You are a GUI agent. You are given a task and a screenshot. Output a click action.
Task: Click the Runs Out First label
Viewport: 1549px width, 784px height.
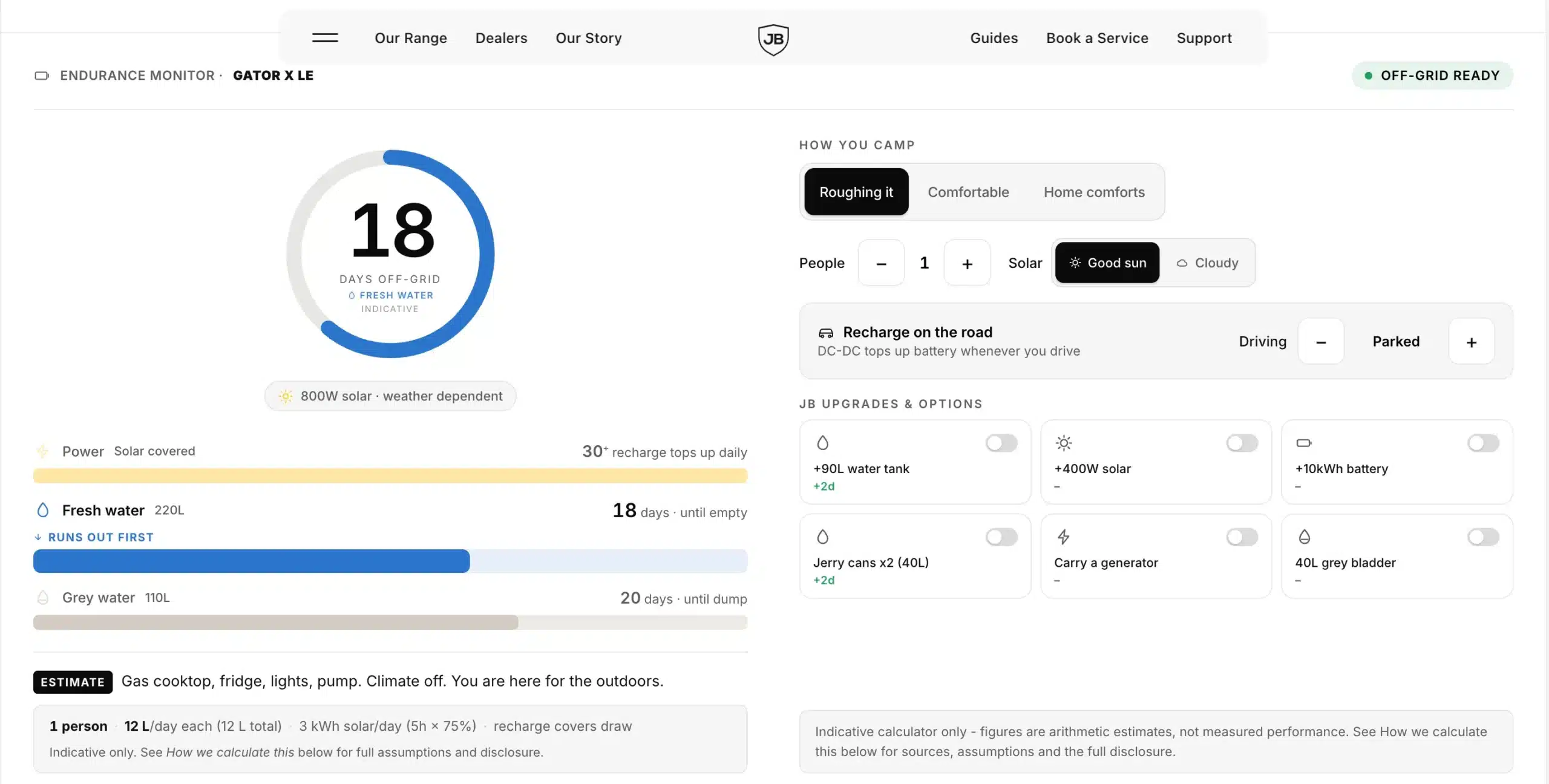click(100, 537)
